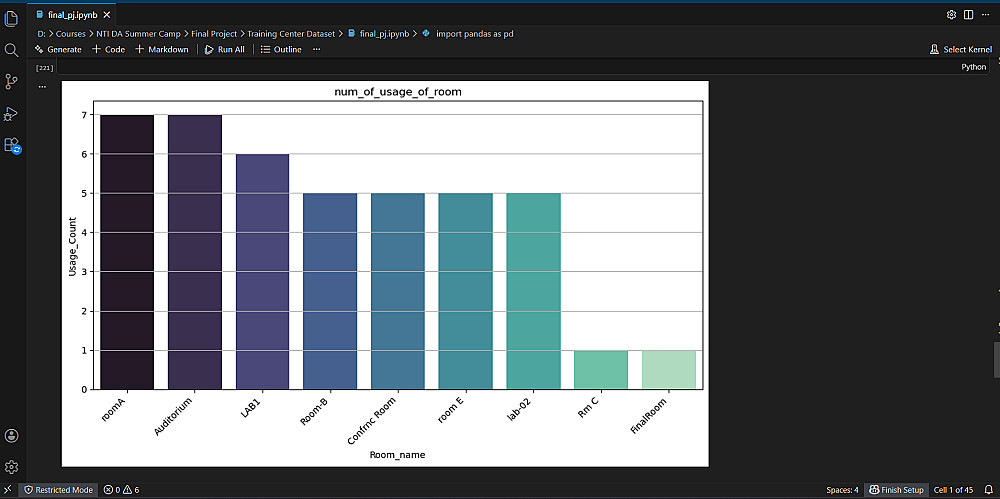Open the Explorer view in activity bar
Screen dimensions: 1000x499
tap(11, 19)
